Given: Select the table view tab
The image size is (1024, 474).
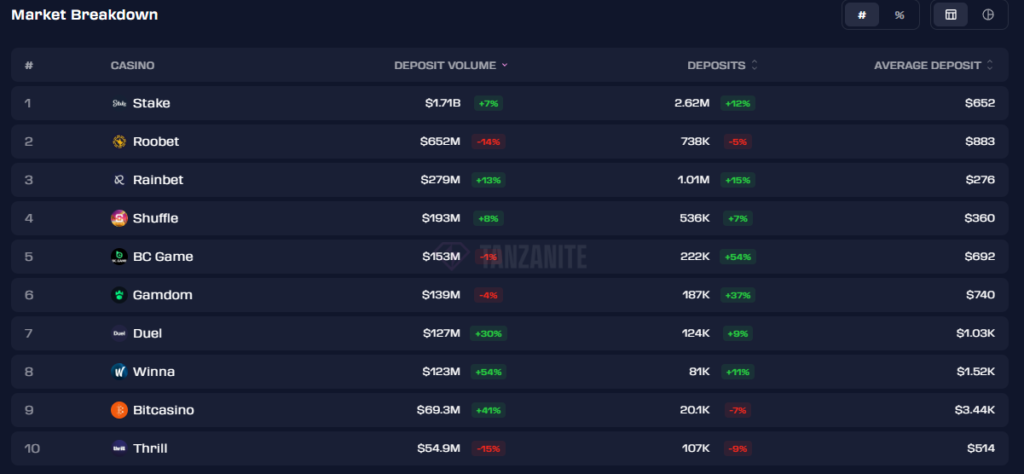Looking at the screenshot, I should [951, 15].
